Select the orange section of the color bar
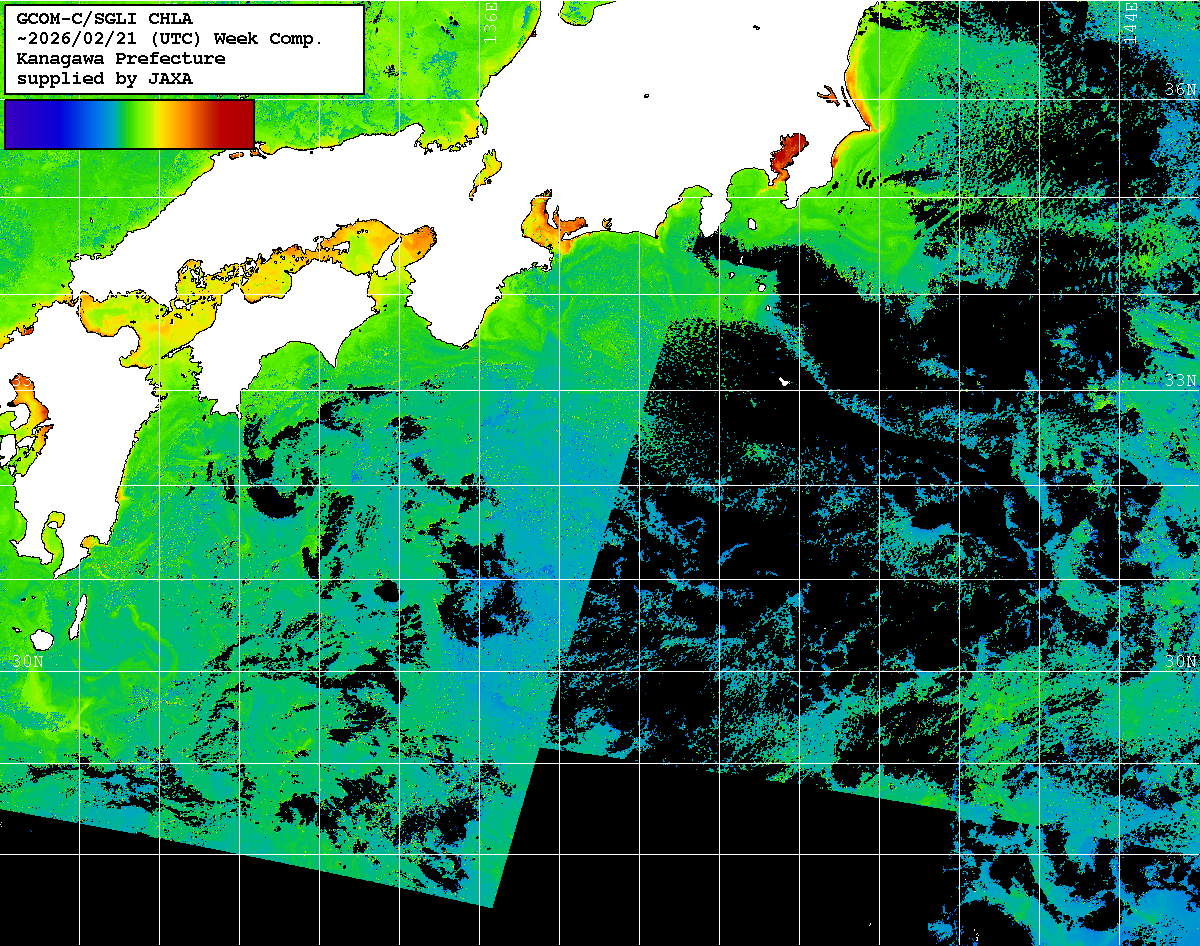Image resolution: width=1200 pixels, height=946 pixels. pyautogui.click(x=180, y=123)
